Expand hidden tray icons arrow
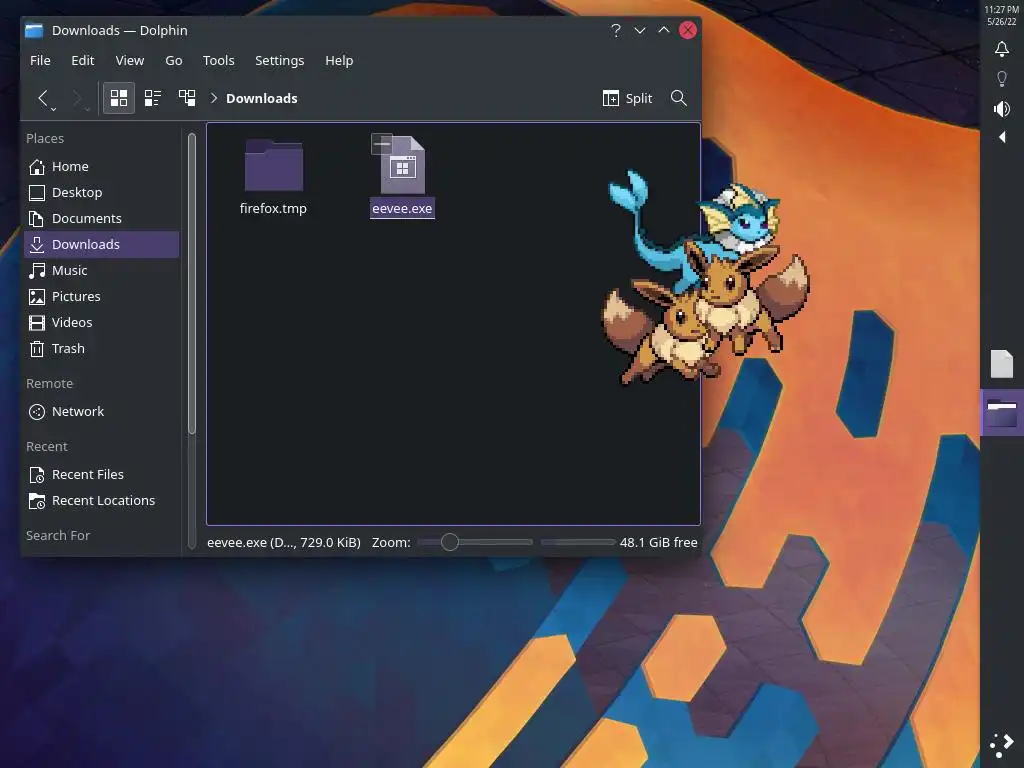Screen dimensions: 1024x768 1002,137
